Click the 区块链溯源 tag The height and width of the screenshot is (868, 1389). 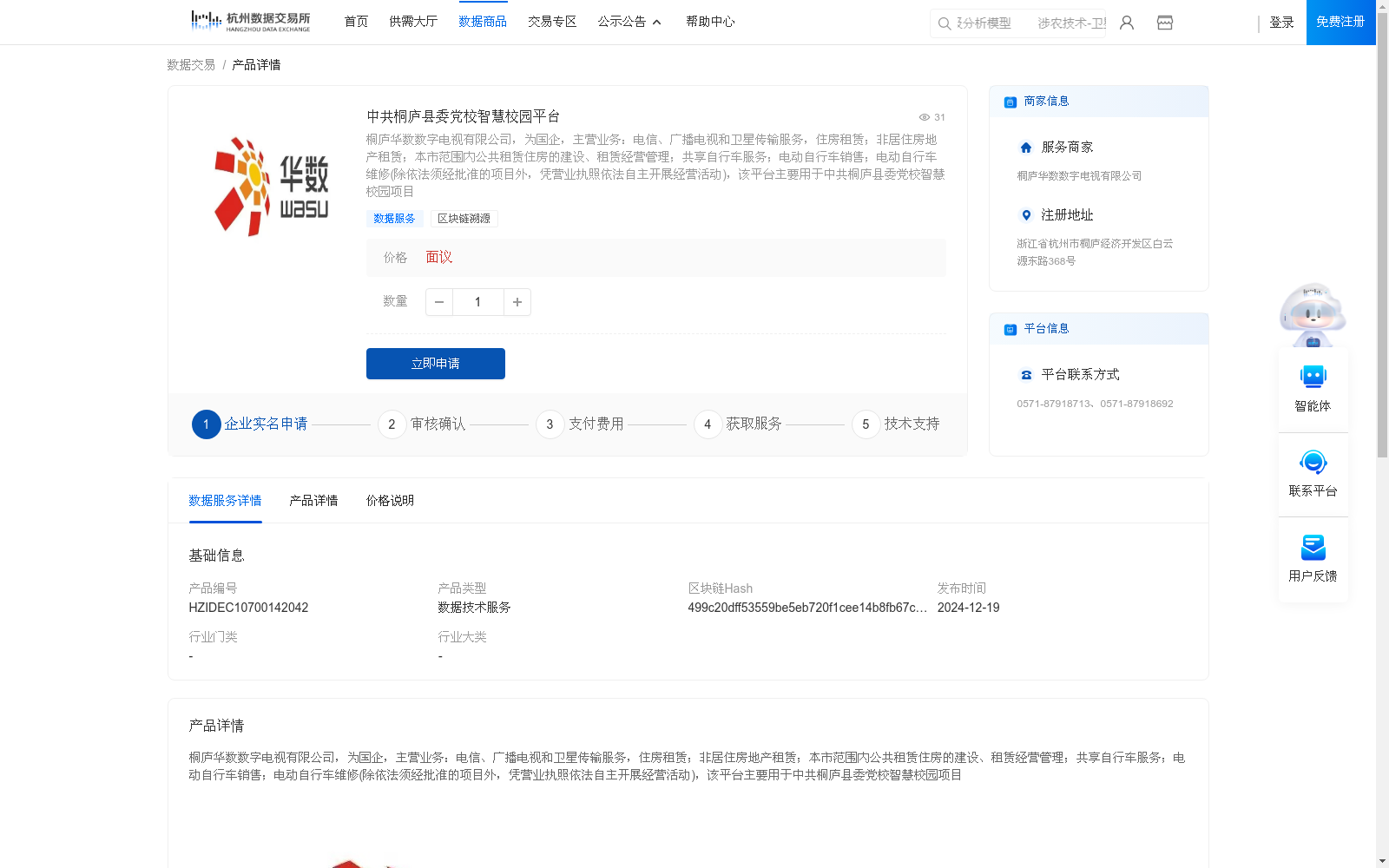[464, 219]
